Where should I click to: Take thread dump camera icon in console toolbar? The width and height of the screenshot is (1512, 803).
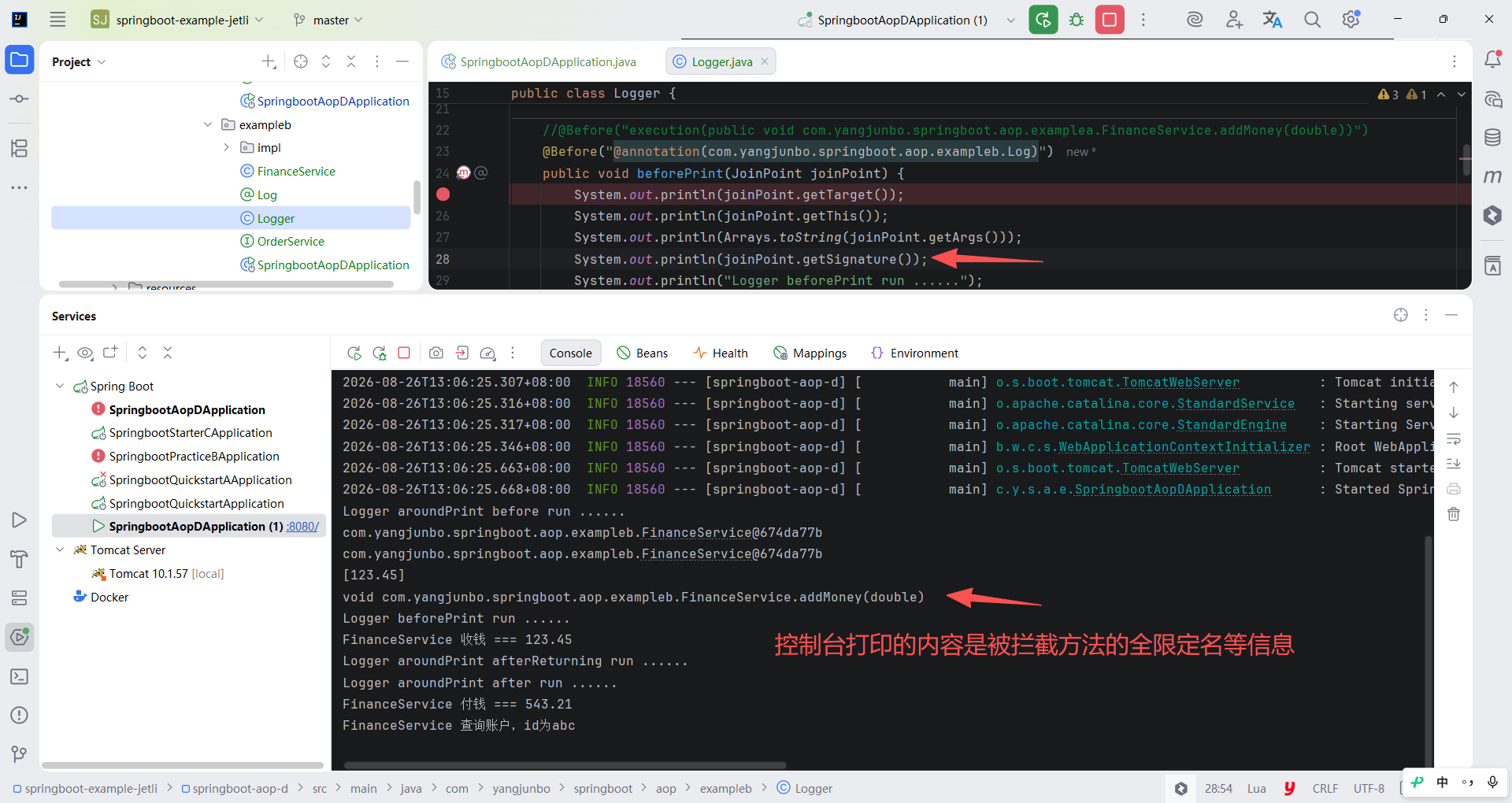pos(436,353)
